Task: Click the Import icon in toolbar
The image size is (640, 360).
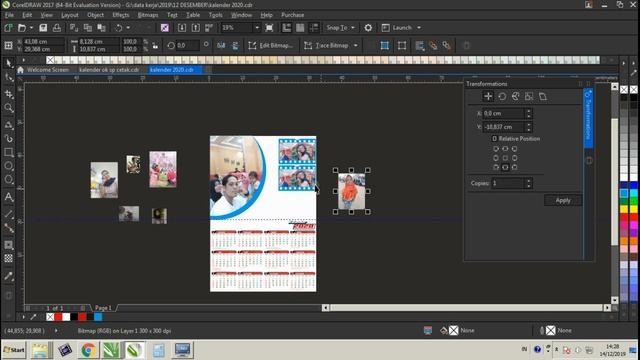Action: [182, 28]
